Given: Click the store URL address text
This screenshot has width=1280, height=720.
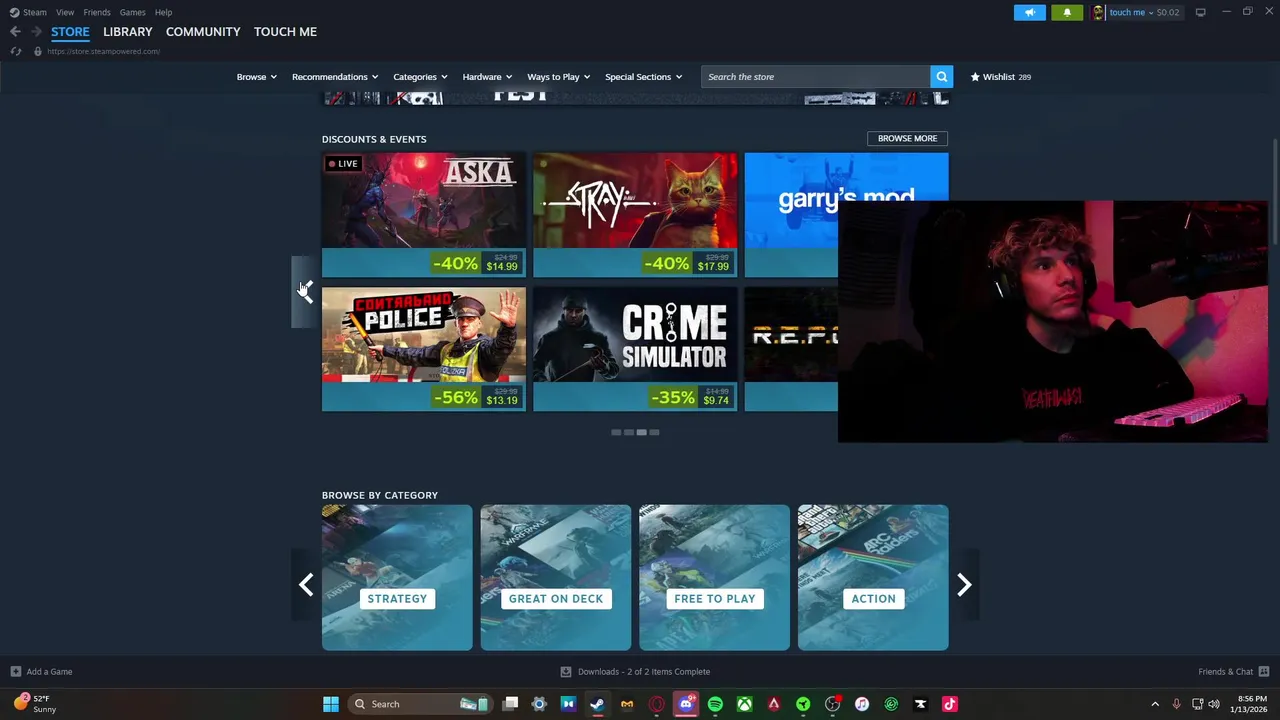Looking at the screenshot, I should pos(103,51).
